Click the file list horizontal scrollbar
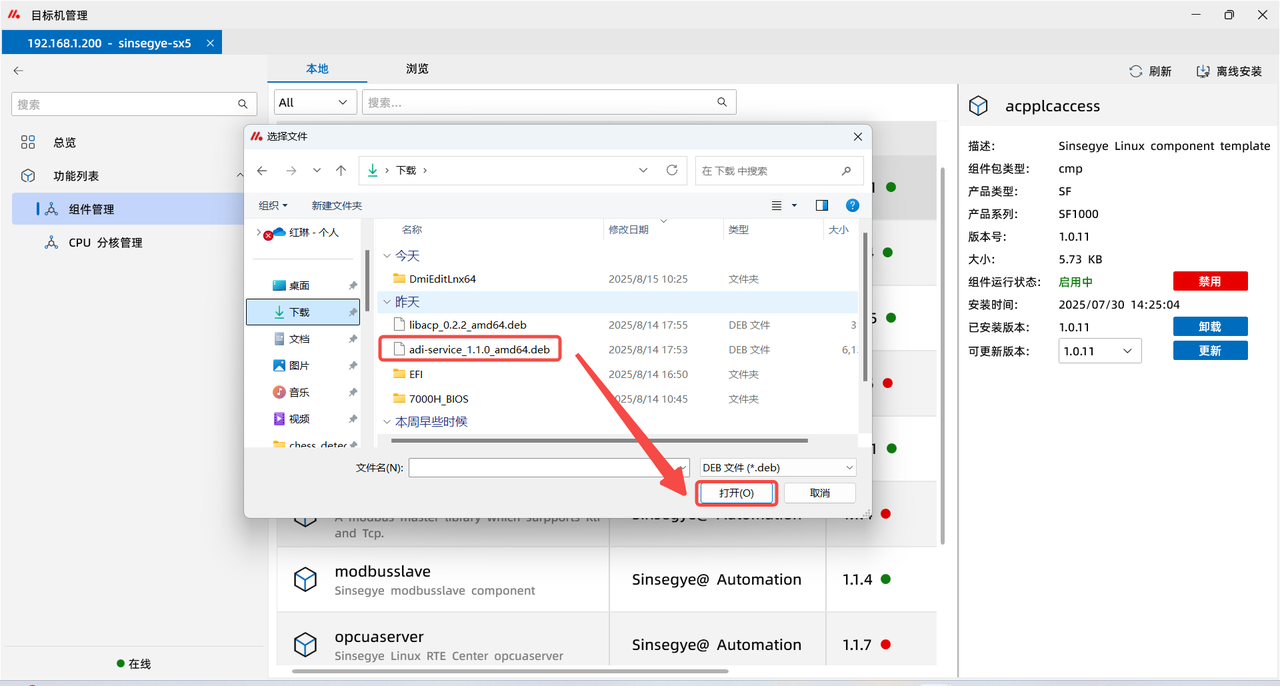 (599, 440)
